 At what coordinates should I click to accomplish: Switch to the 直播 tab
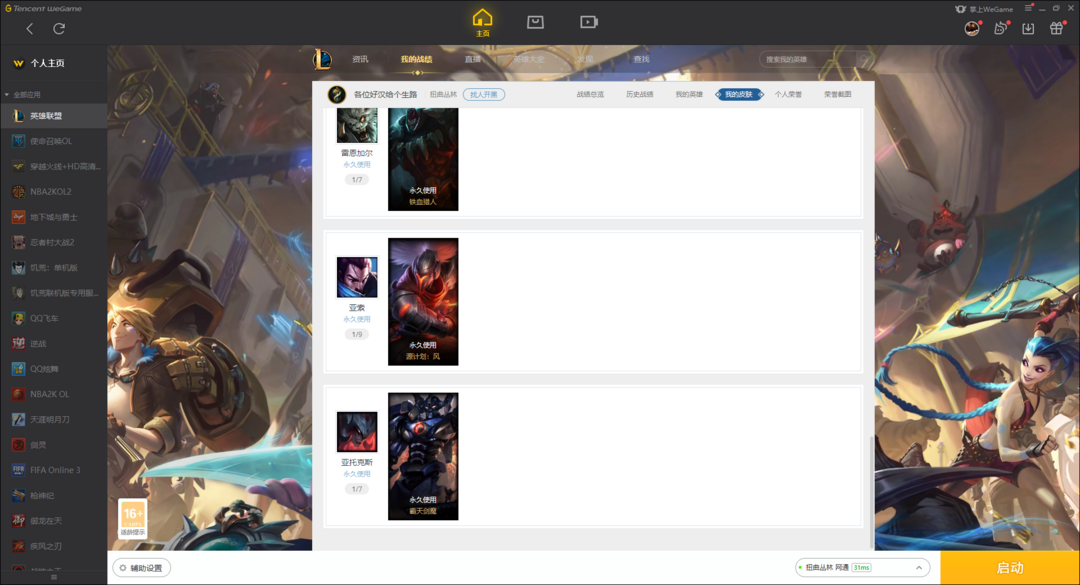[x=472, y=59]
